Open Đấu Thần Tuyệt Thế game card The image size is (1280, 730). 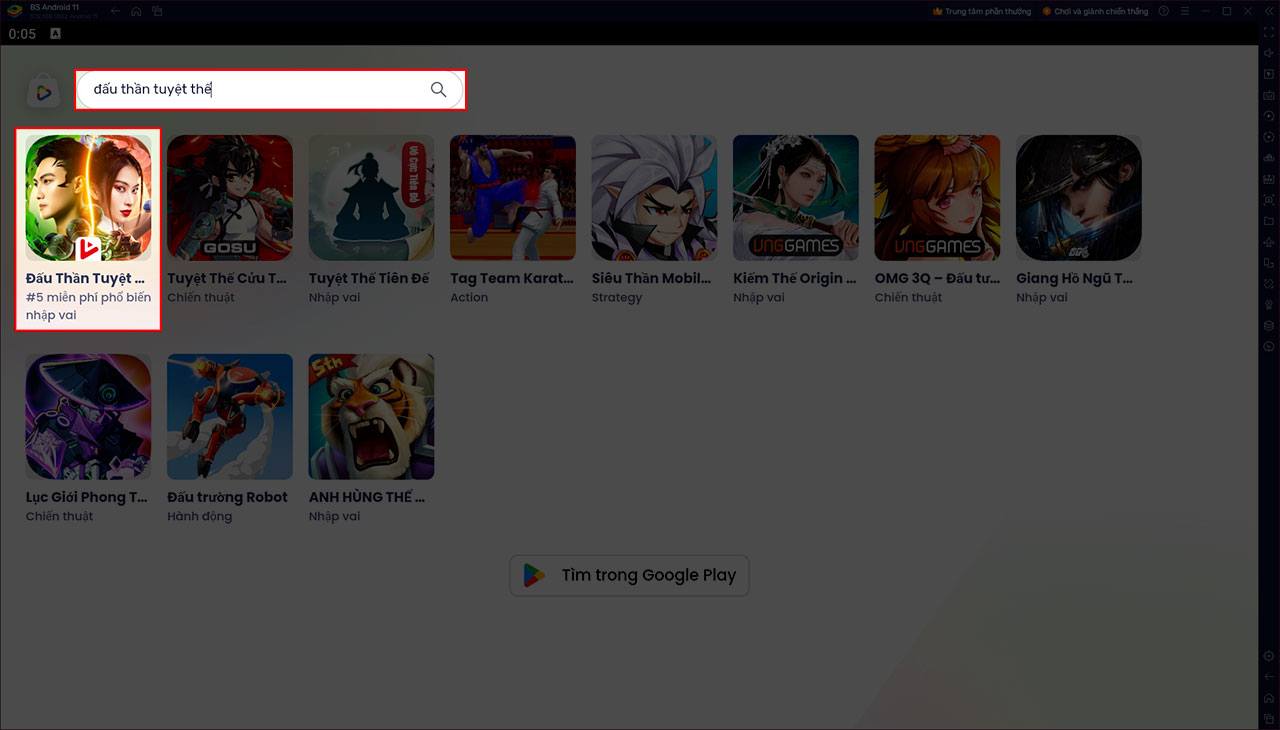[x=88, y=229]
